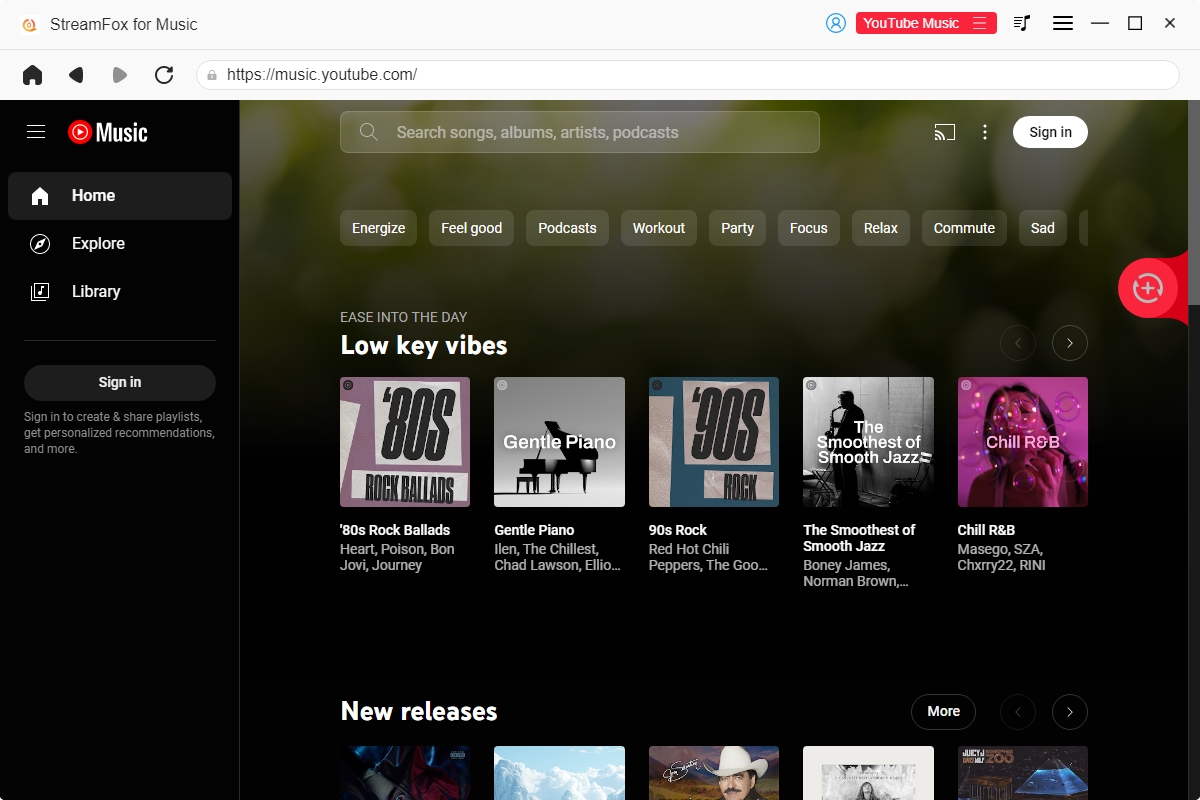Screen dimensions: 1200x800
Task: Open the user account profile icon
Action: pos(836,23)
